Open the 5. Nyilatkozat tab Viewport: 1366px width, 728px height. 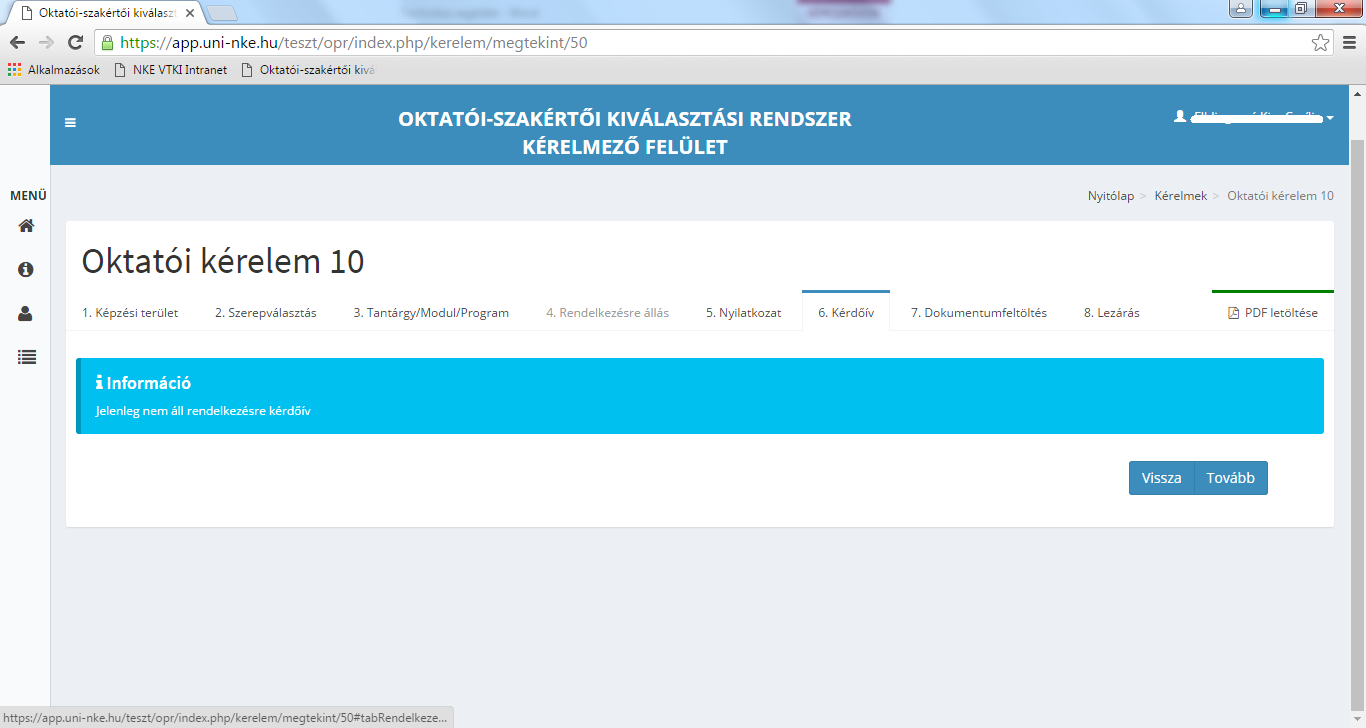click(x=743, y=313)
